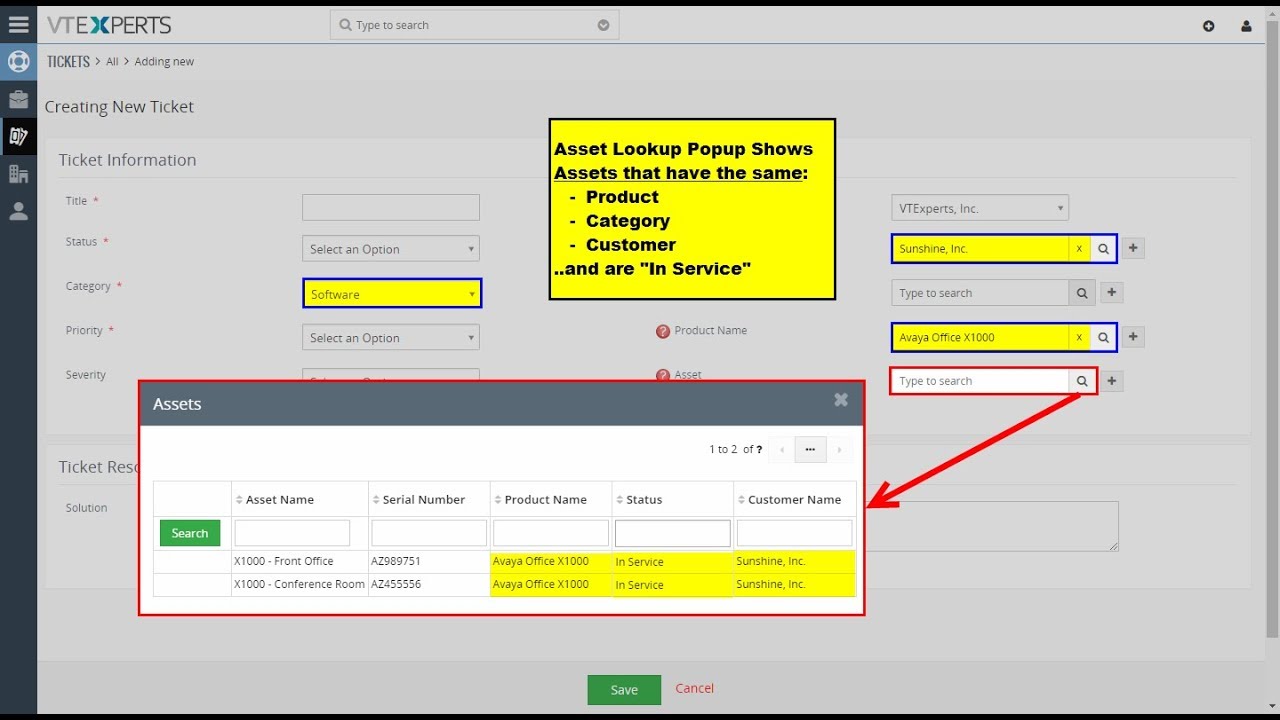Click TICKETS breadcrumb

point(68,62)
